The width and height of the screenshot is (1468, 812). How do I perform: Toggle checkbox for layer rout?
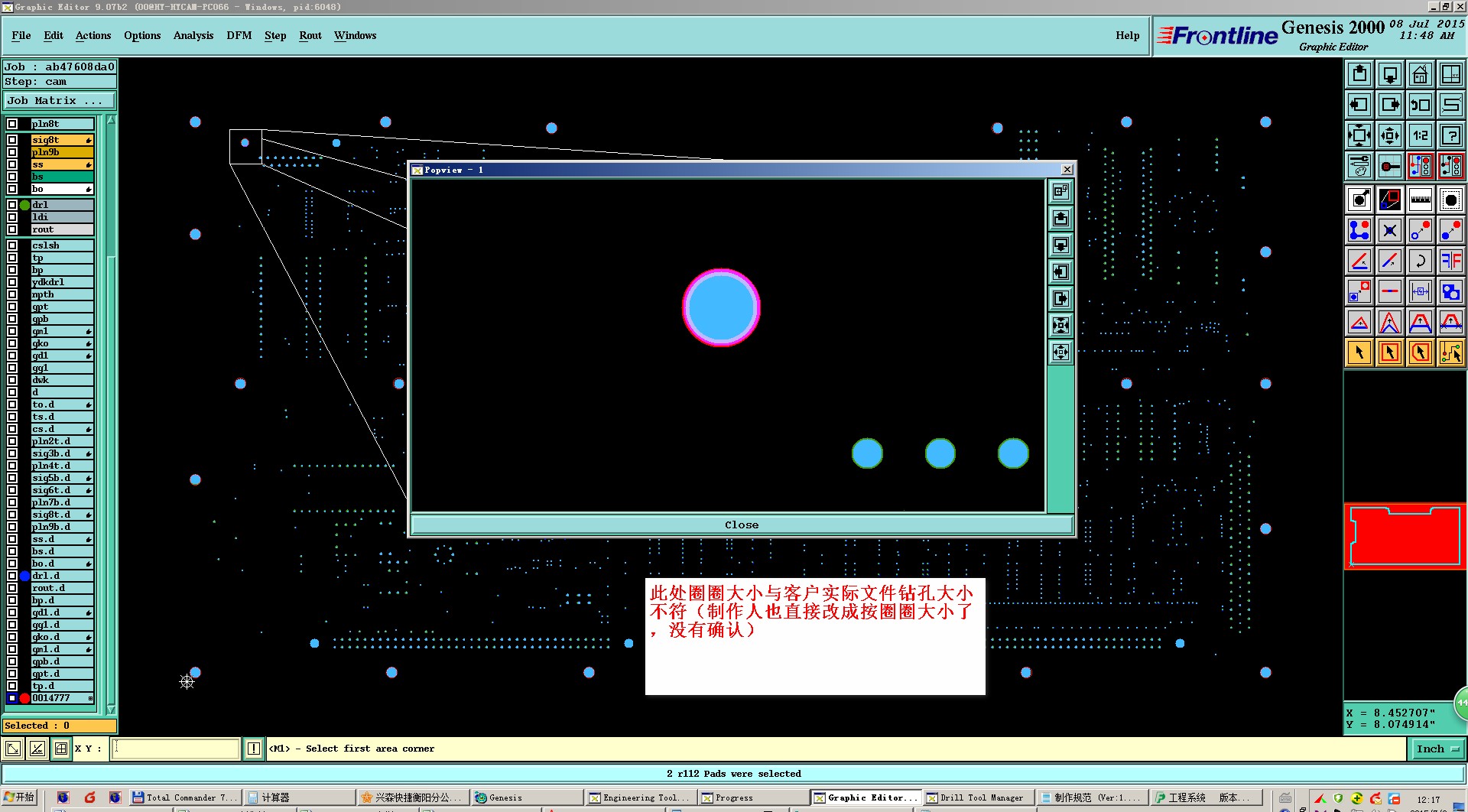point(12,229)
